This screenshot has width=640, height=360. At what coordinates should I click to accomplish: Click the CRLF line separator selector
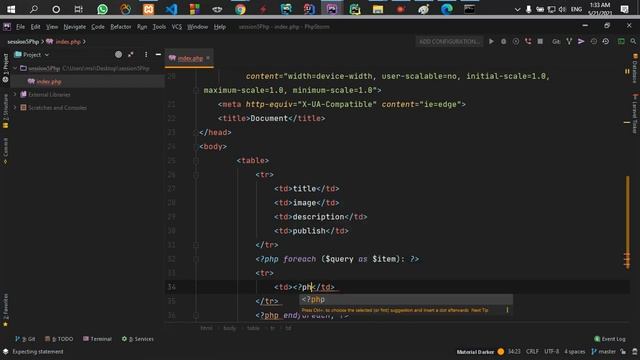532,351
